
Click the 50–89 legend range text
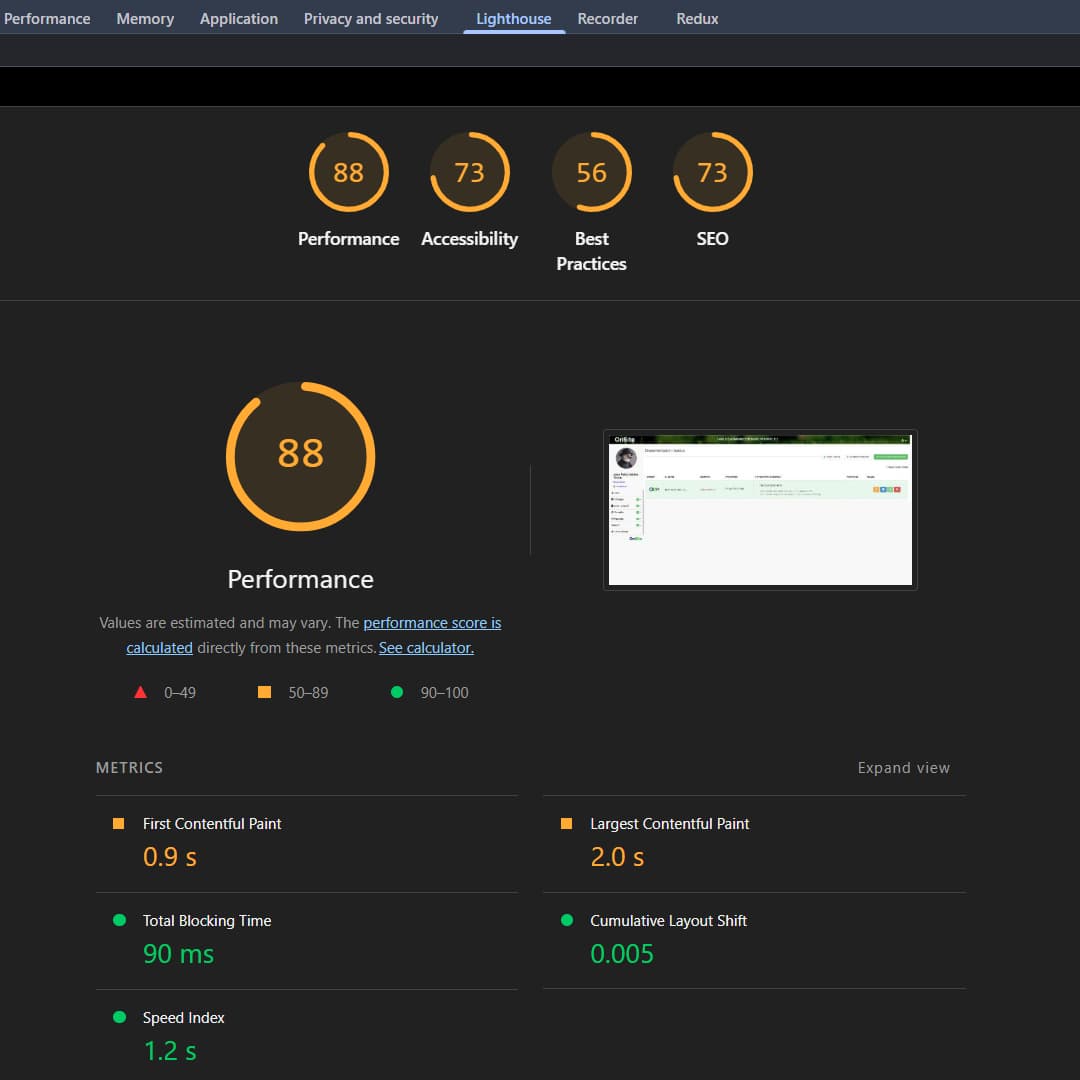(308, 692)
